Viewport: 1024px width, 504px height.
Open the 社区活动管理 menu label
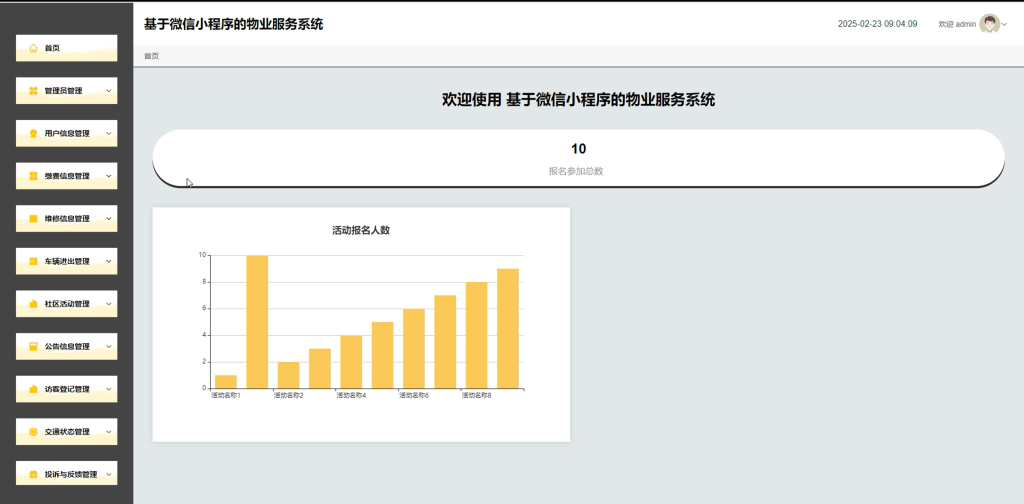click(67, 304)
